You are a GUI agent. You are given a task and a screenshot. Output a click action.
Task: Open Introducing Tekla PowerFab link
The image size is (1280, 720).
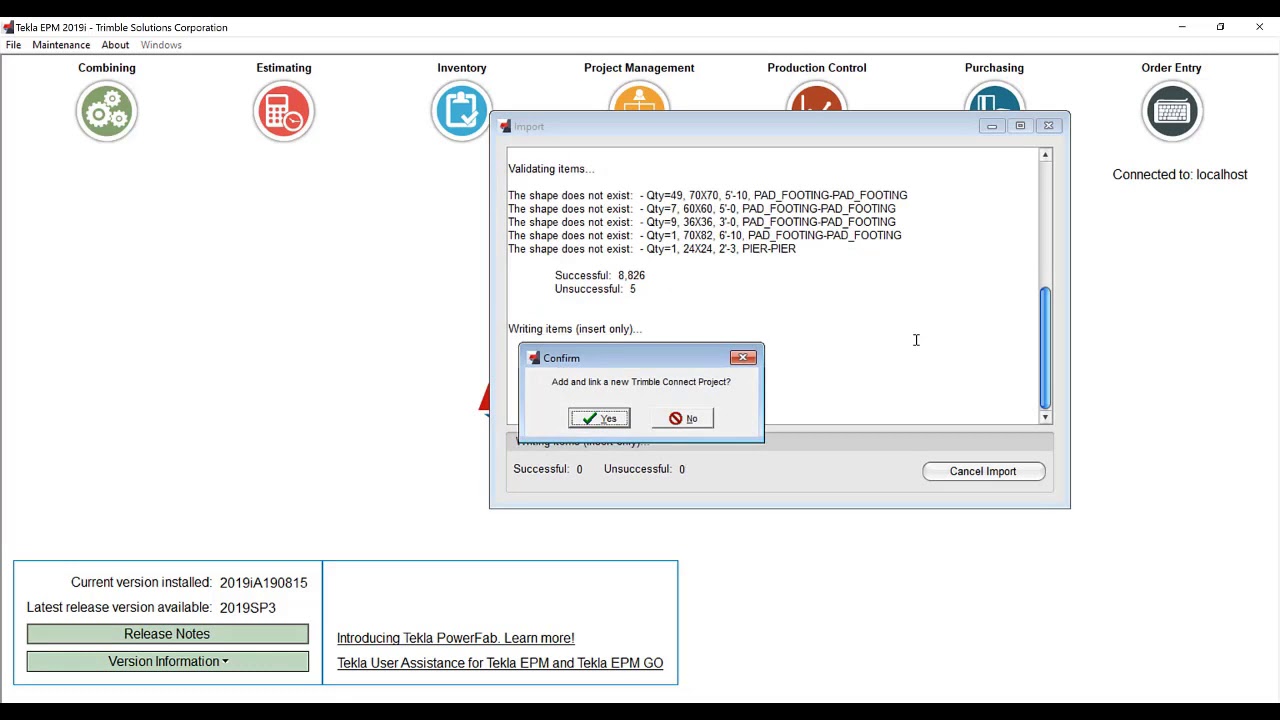pyautogui.click(x=455, y=638)
